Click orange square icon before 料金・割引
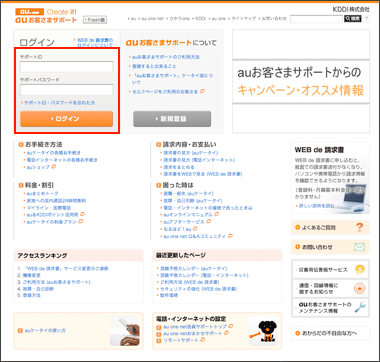The height and width of the screenshot is (362, 380). tap(21, 185)
